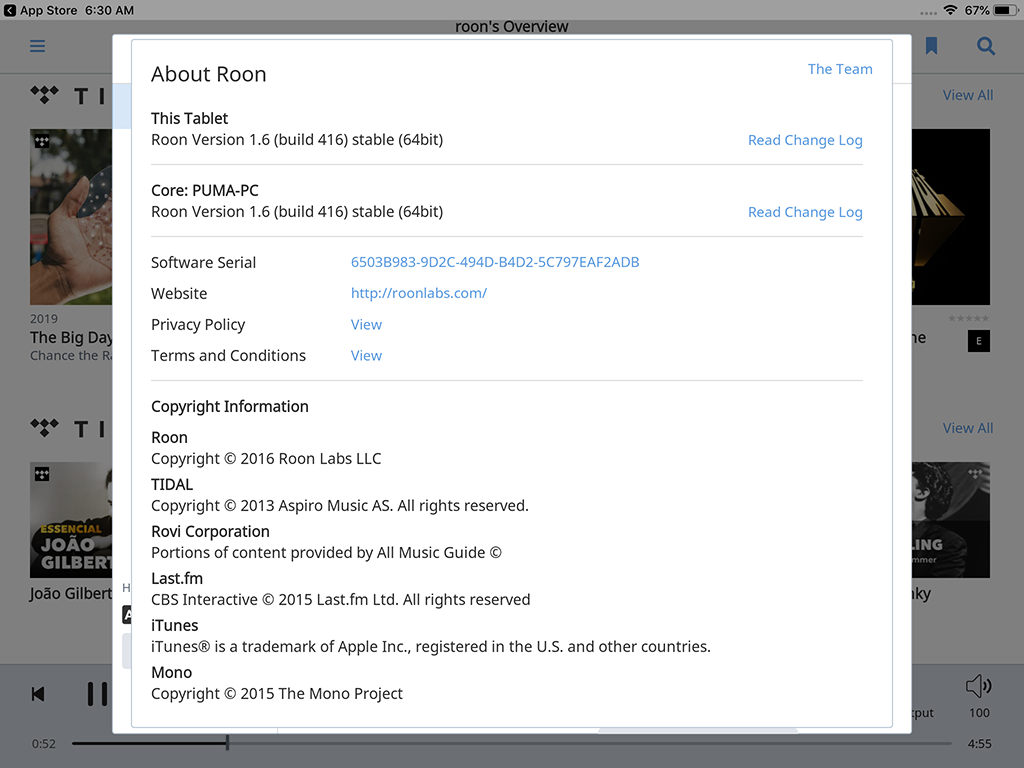Click View All for second TIDAL row
The image size is (1024, 768).
pyautogui.click(x=968, y=428)
